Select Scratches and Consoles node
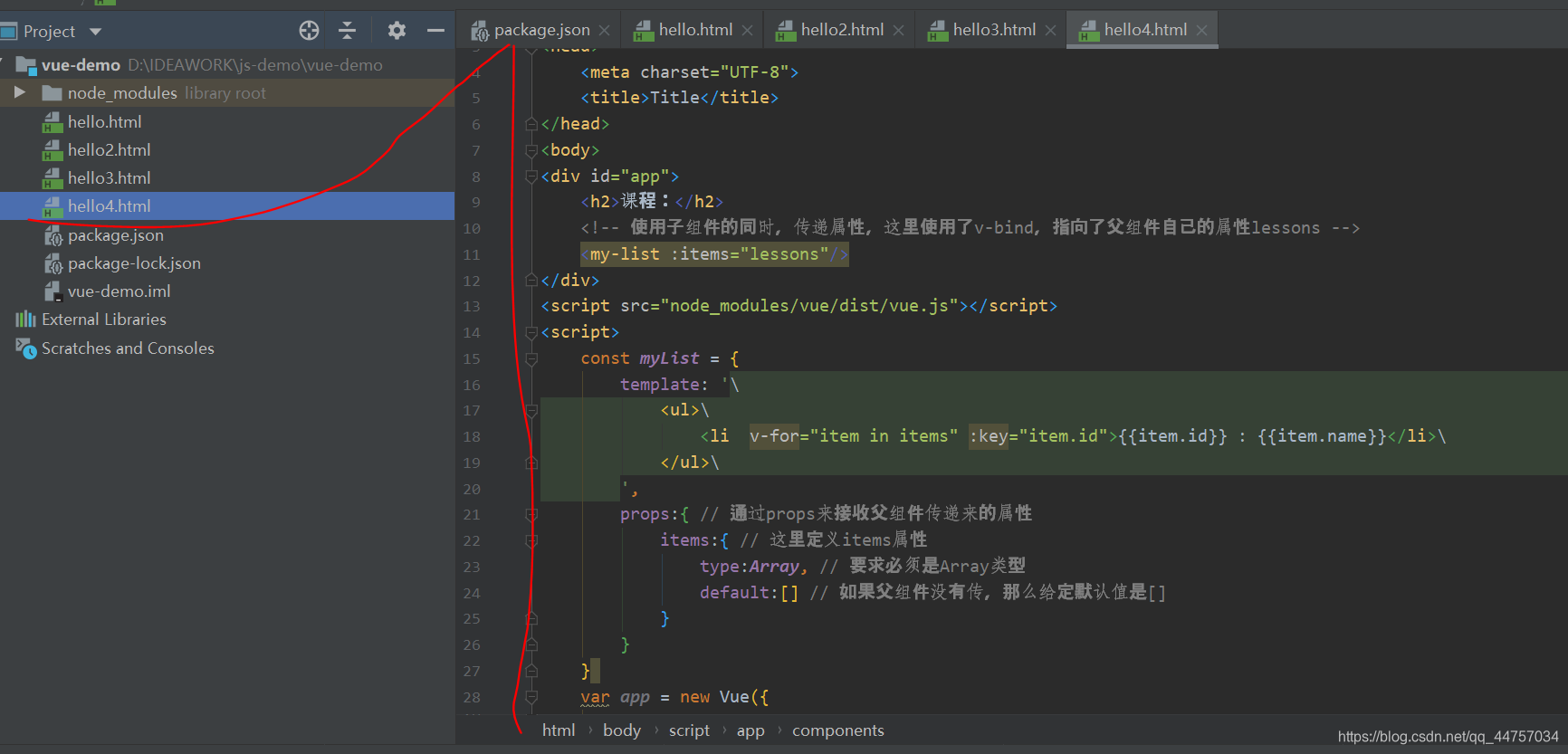Viewport: 1568px width, 754px height. click(x=128, y=348)
